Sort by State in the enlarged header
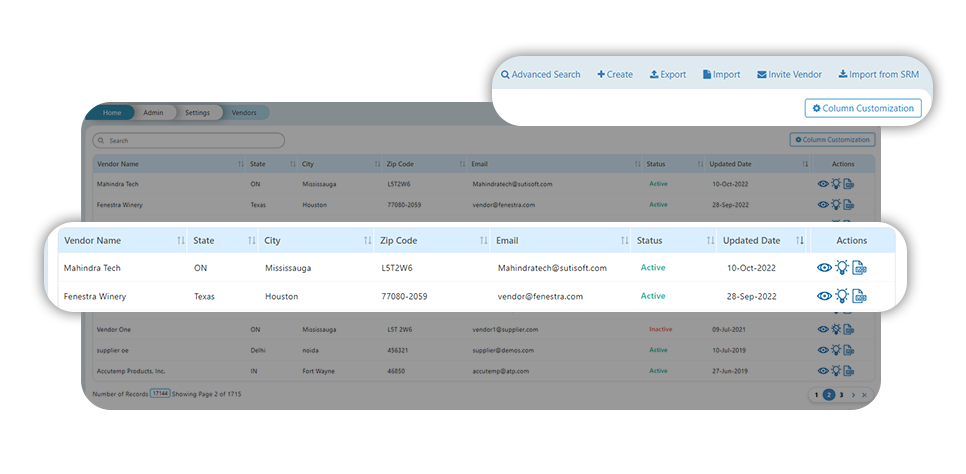Screen dimensions: 966x474 [x=251, y=240]
